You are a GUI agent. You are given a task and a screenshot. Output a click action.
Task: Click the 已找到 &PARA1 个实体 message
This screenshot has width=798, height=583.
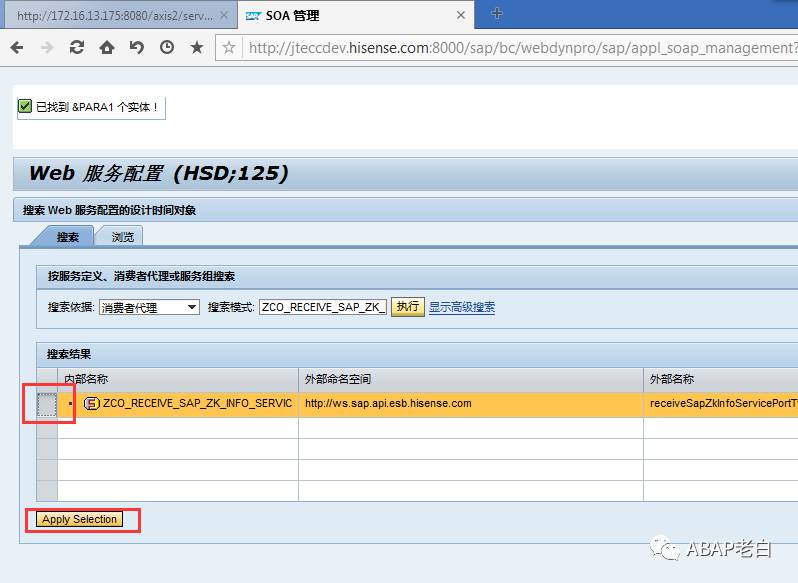(x=97, y=107)
